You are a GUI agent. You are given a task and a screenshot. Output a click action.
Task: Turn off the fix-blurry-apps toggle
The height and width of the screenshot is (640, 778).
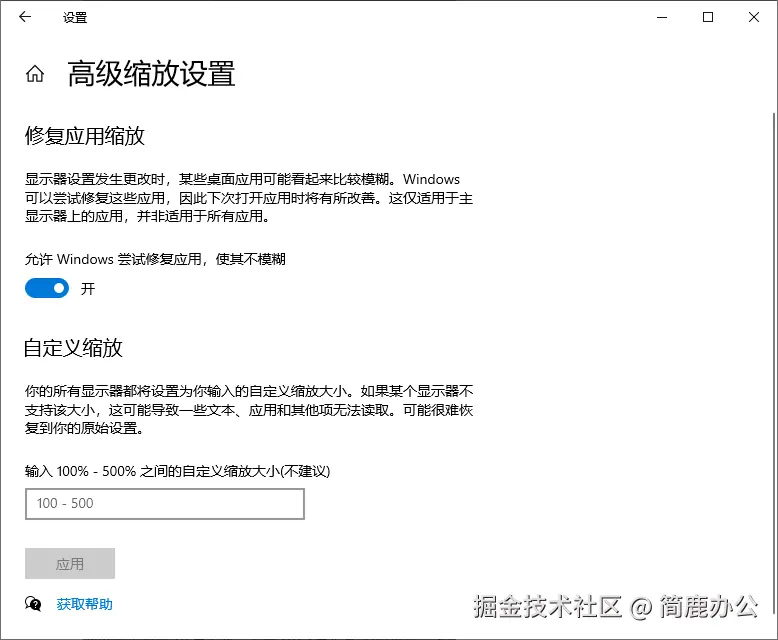tap(47, 288)
